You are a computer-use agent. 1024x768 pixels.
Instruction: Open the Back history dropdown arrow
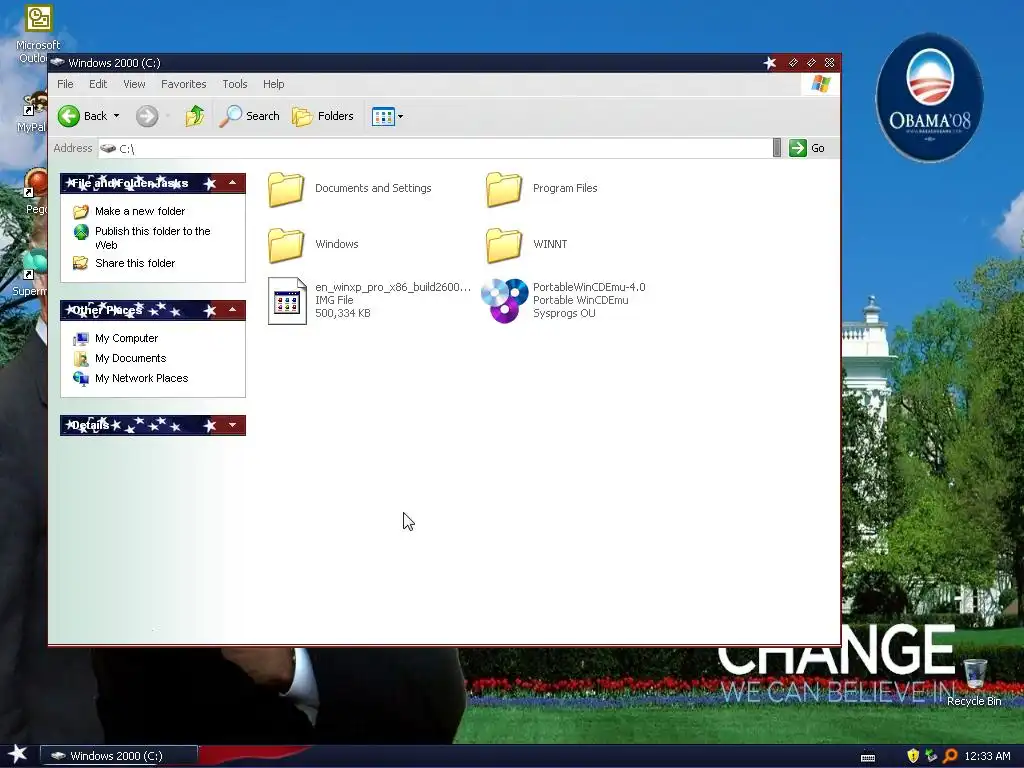tap(116, 116)
